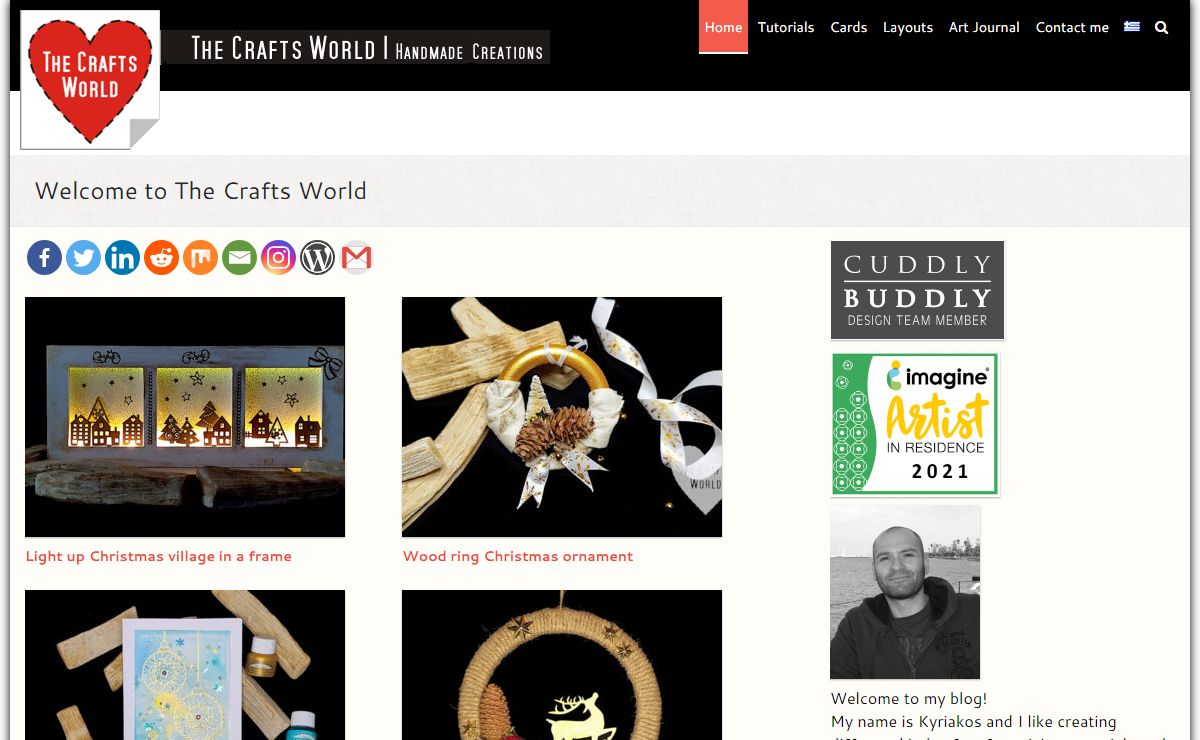Image resolution: width=1200 pixels, height=740 pixels.
Task: Click the WordPress share icon
Action: (x=317, y=258)
